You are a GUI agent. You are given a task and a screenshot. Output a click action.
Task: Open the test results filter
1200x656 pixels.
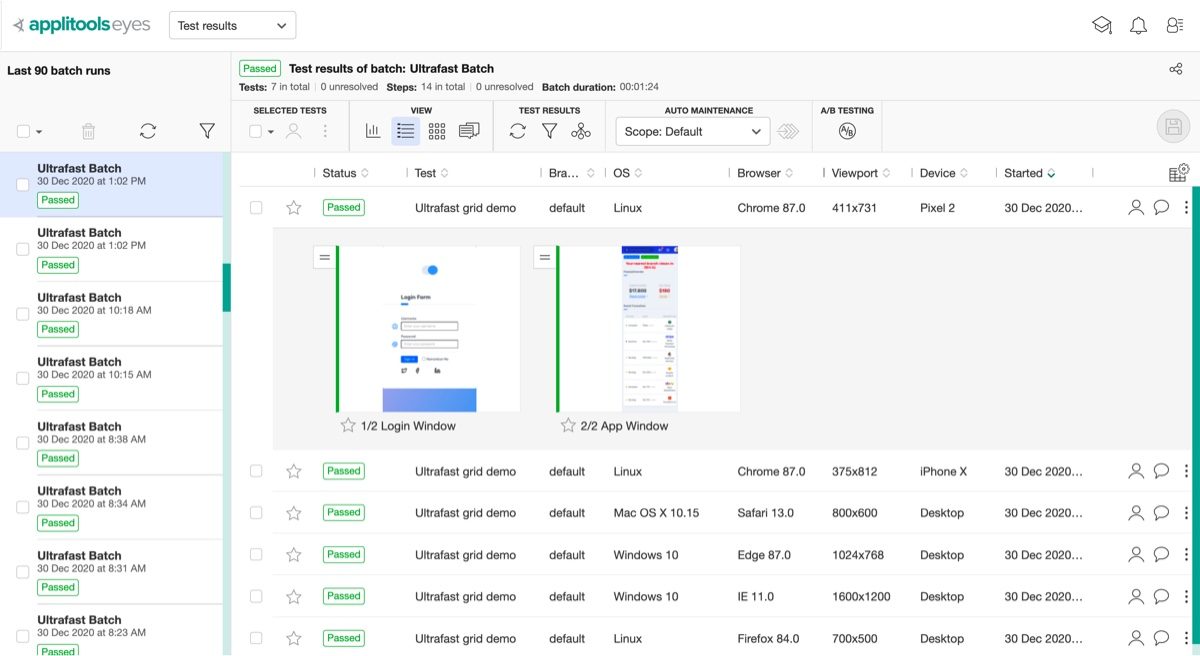(549, 131)
